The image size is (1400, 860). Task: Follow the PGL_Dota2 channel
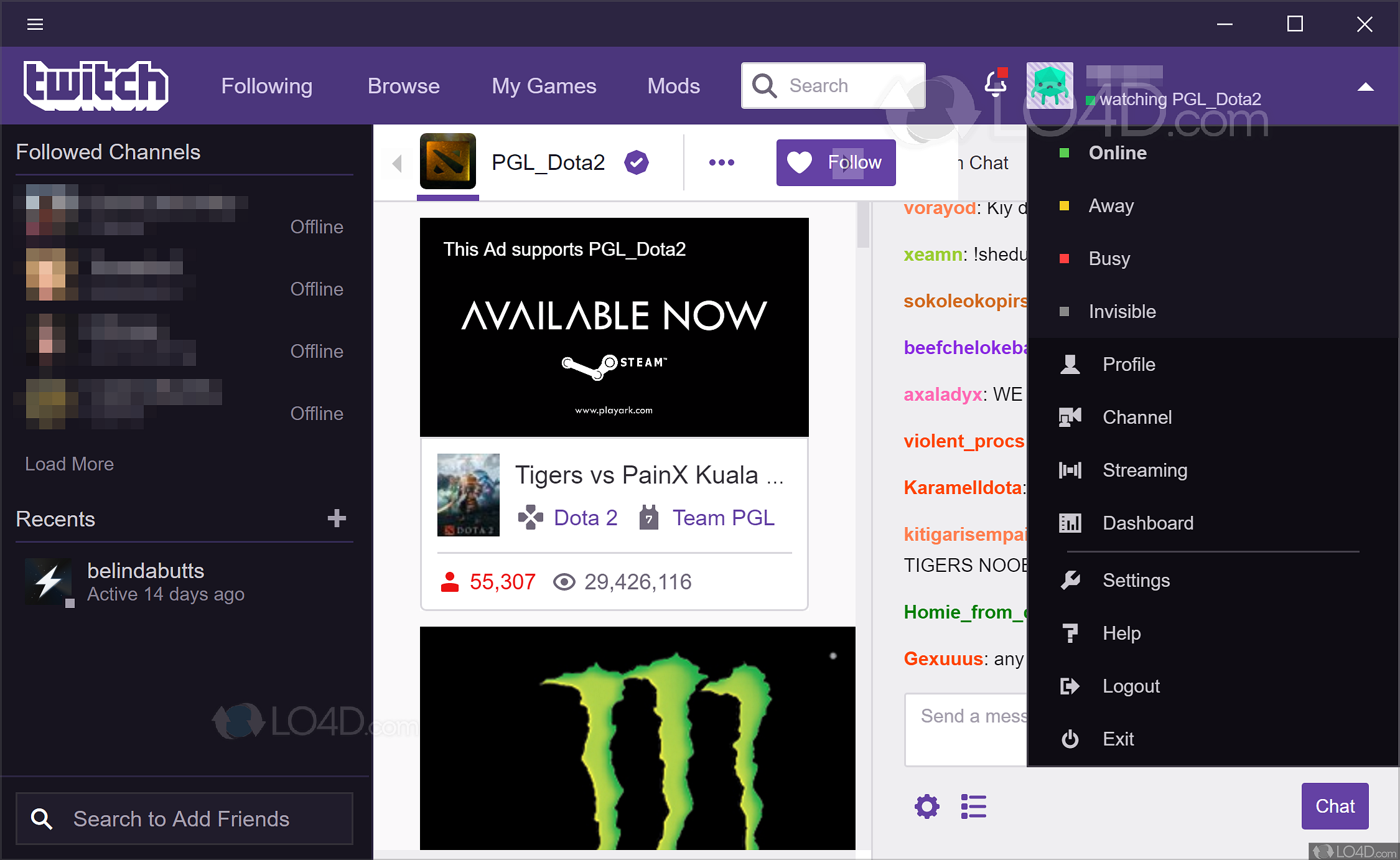coord(836,162)
